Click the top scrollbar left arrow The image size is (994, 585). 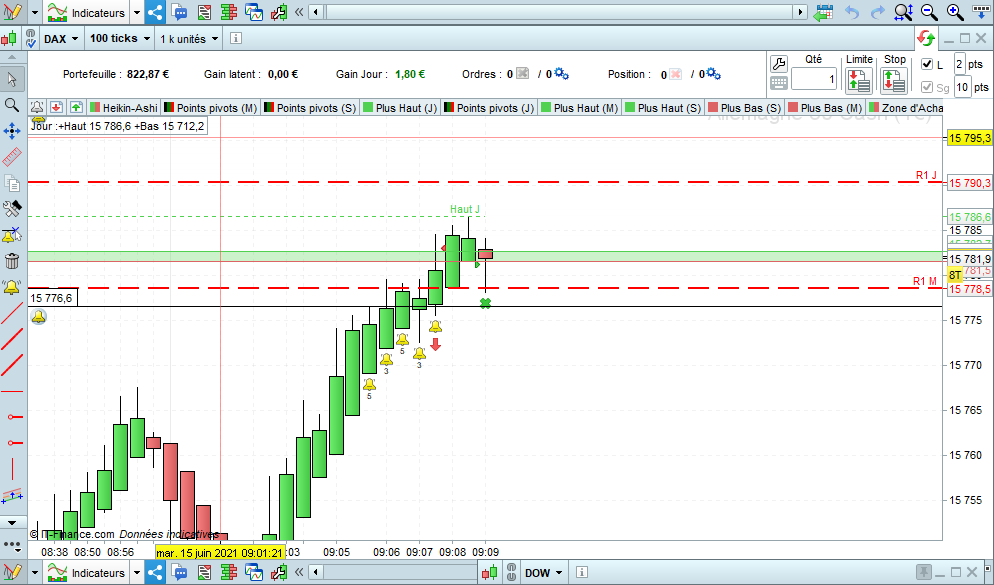point(316,12)
